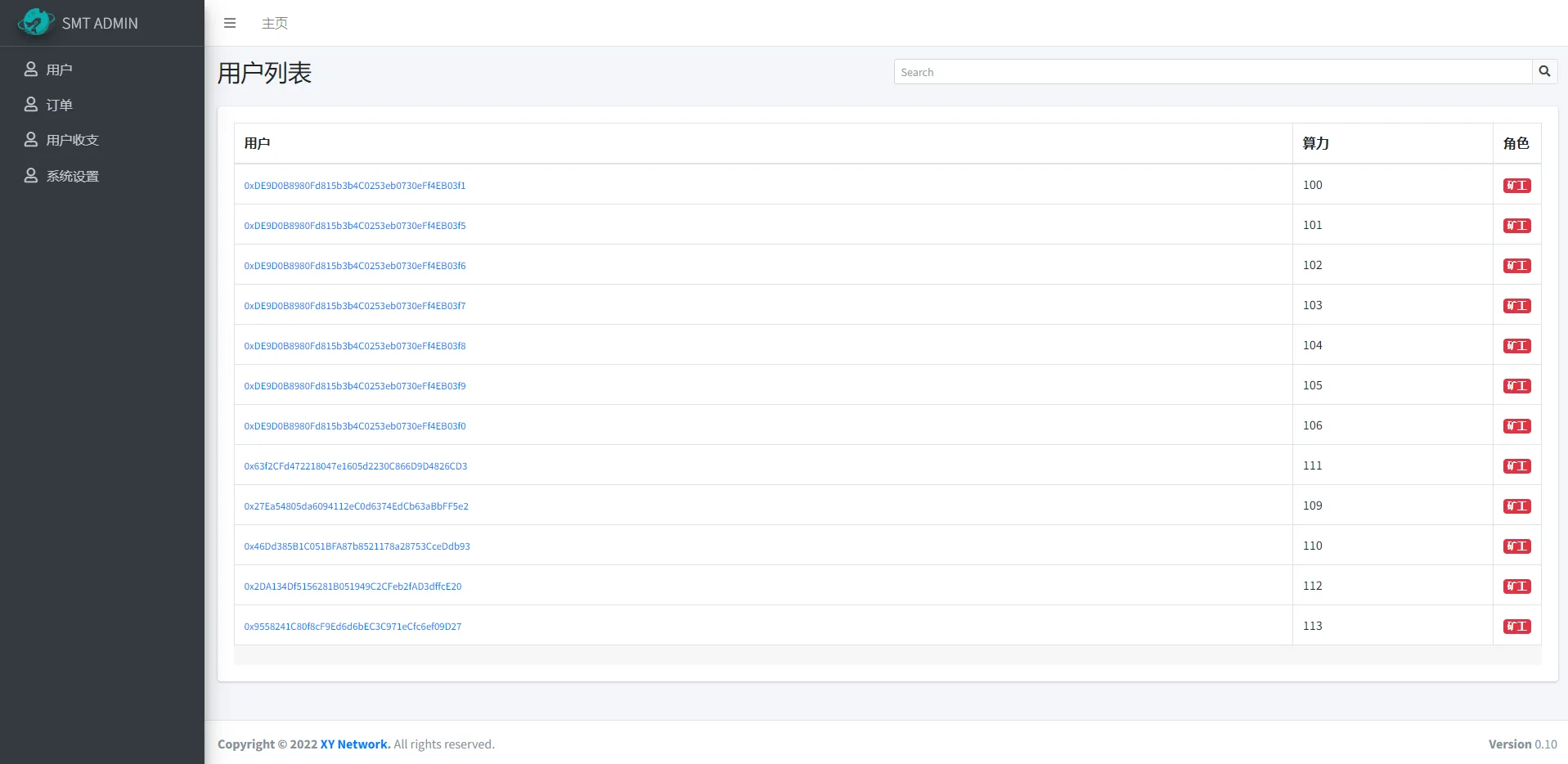
Task: Toggle the sidebar hamburger menu icon
Action: 230,23
